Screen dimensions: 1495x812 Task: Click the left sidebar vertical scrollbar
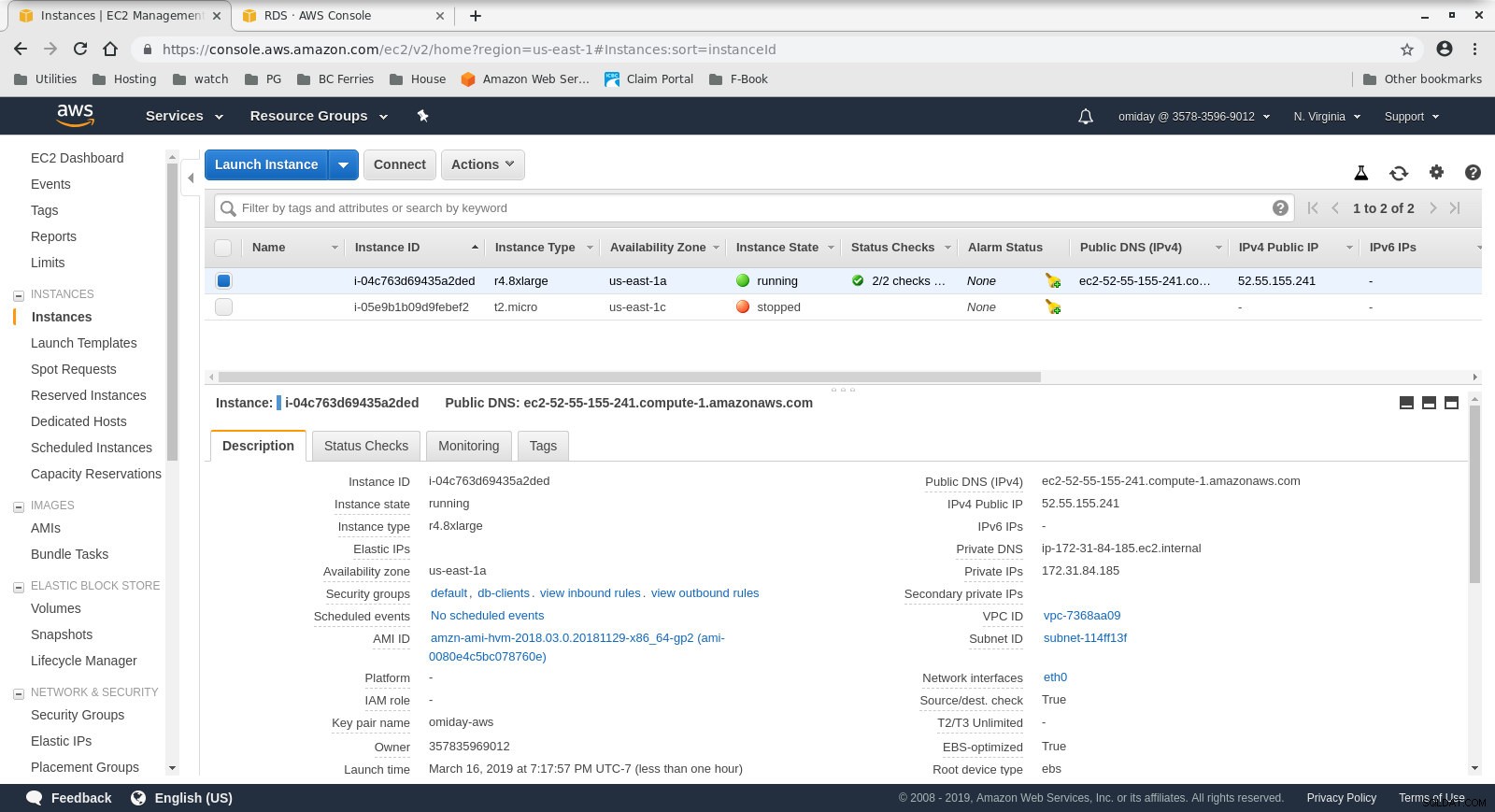pyautogui.click(x=172, y=313)
